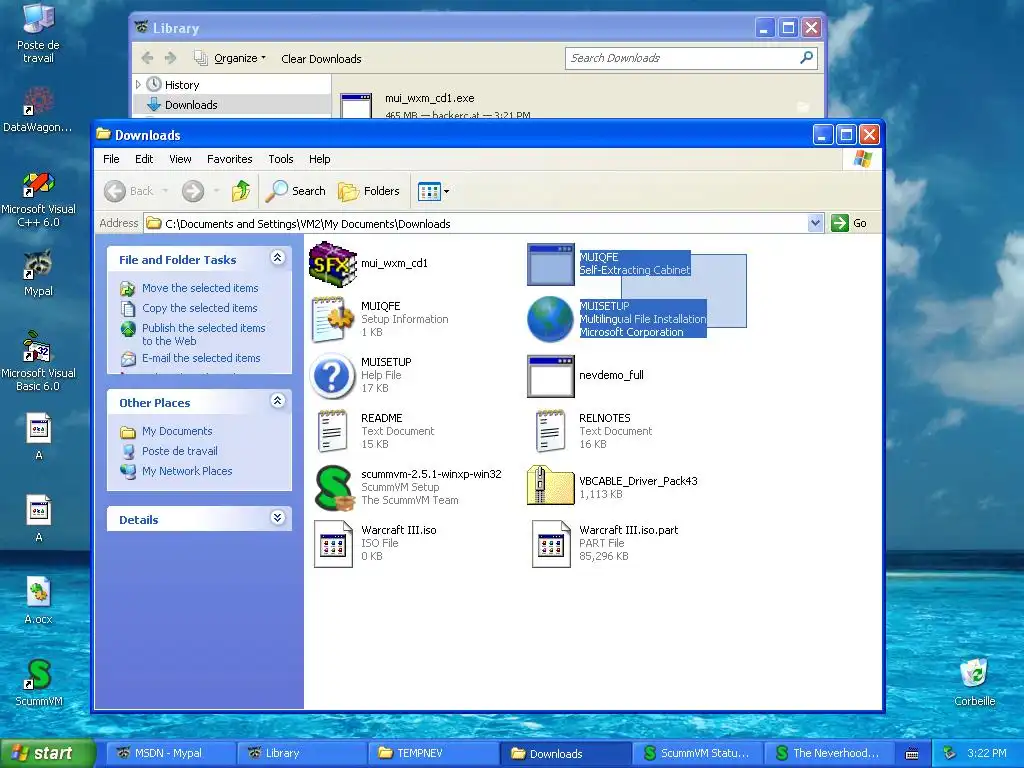
Task: Click the Library window forward arrow
Action: pyautogui.click(x=170, y=58)
